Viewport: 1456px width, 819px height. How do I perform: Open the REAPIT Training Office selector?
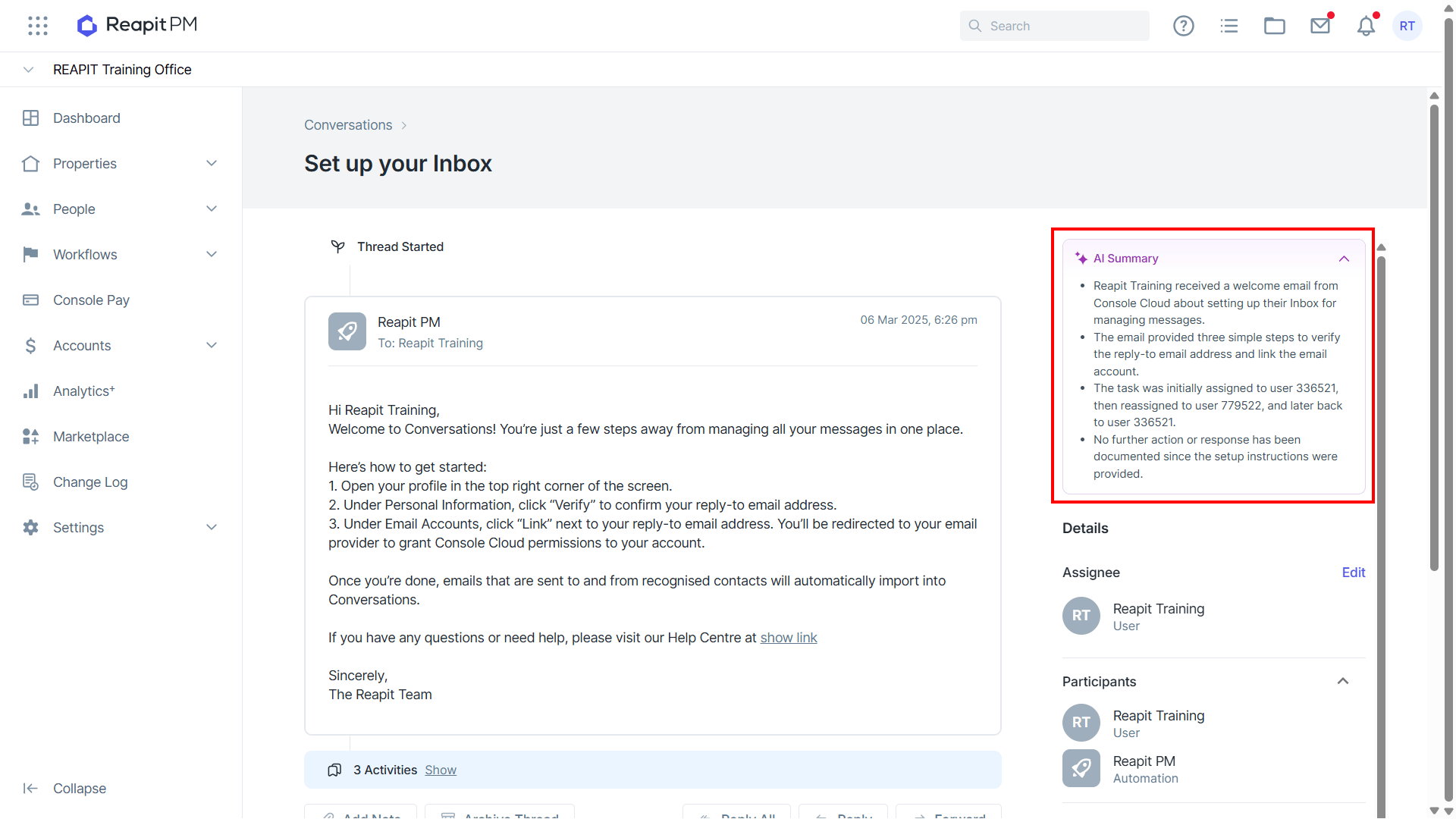121,70
